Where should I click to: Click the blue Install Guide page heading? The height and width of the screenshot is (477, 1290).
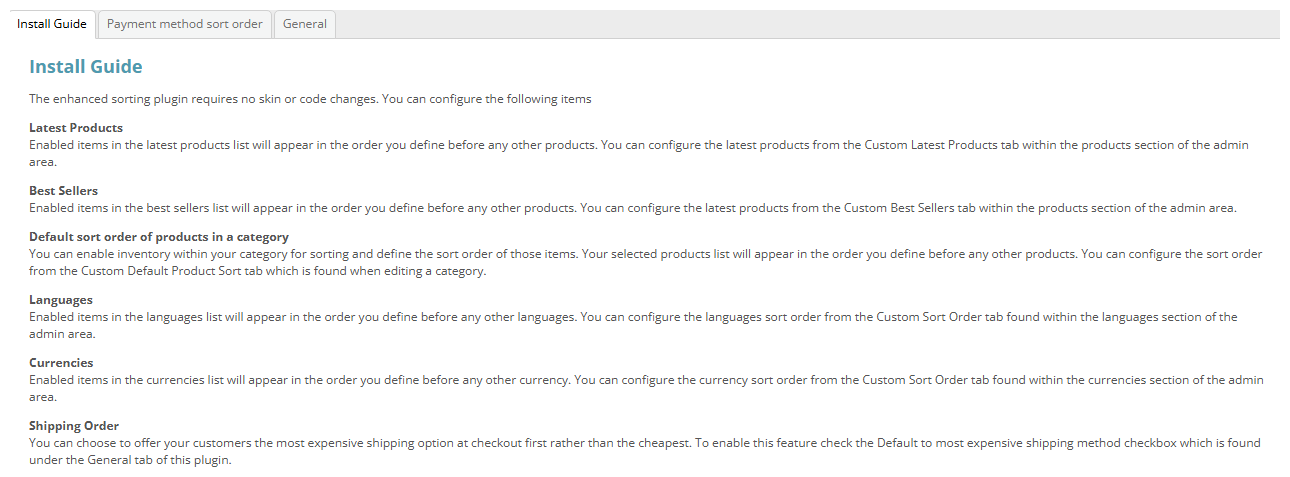tap(86, 67)
